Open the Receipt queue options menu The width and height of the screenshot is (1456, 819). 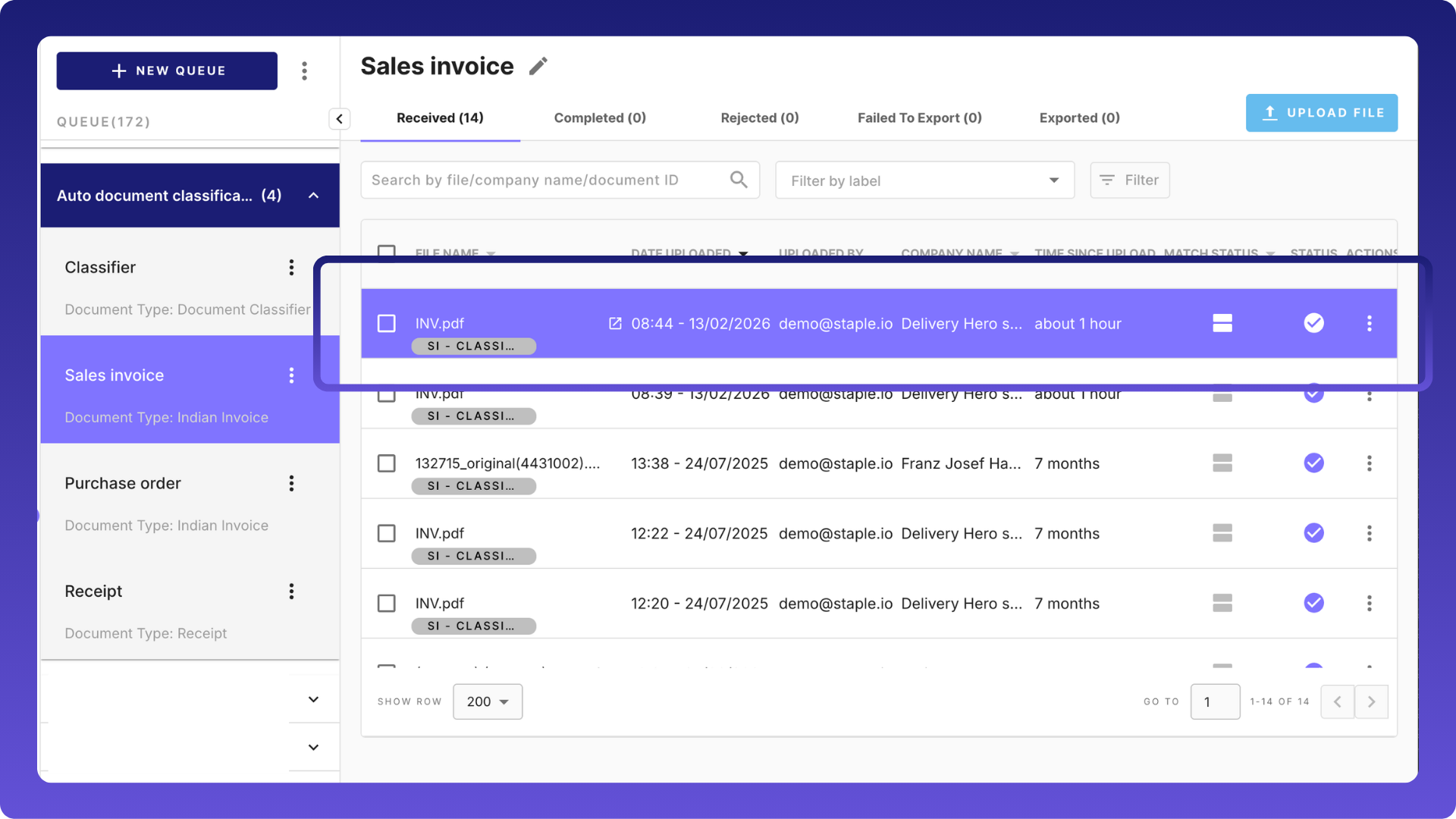[291, 591]
